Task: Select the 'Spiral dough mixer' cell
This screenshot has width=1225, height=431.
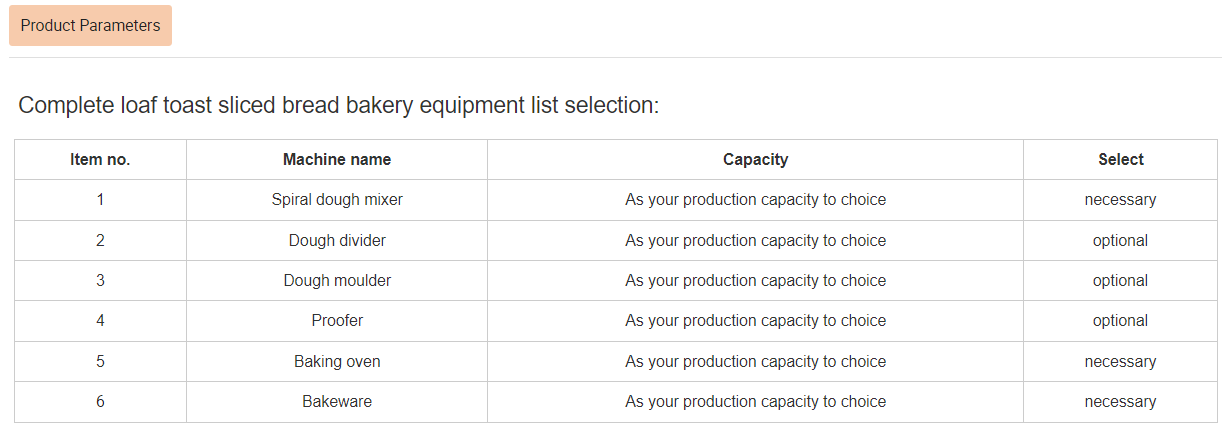Action: (x=337, y=200)
